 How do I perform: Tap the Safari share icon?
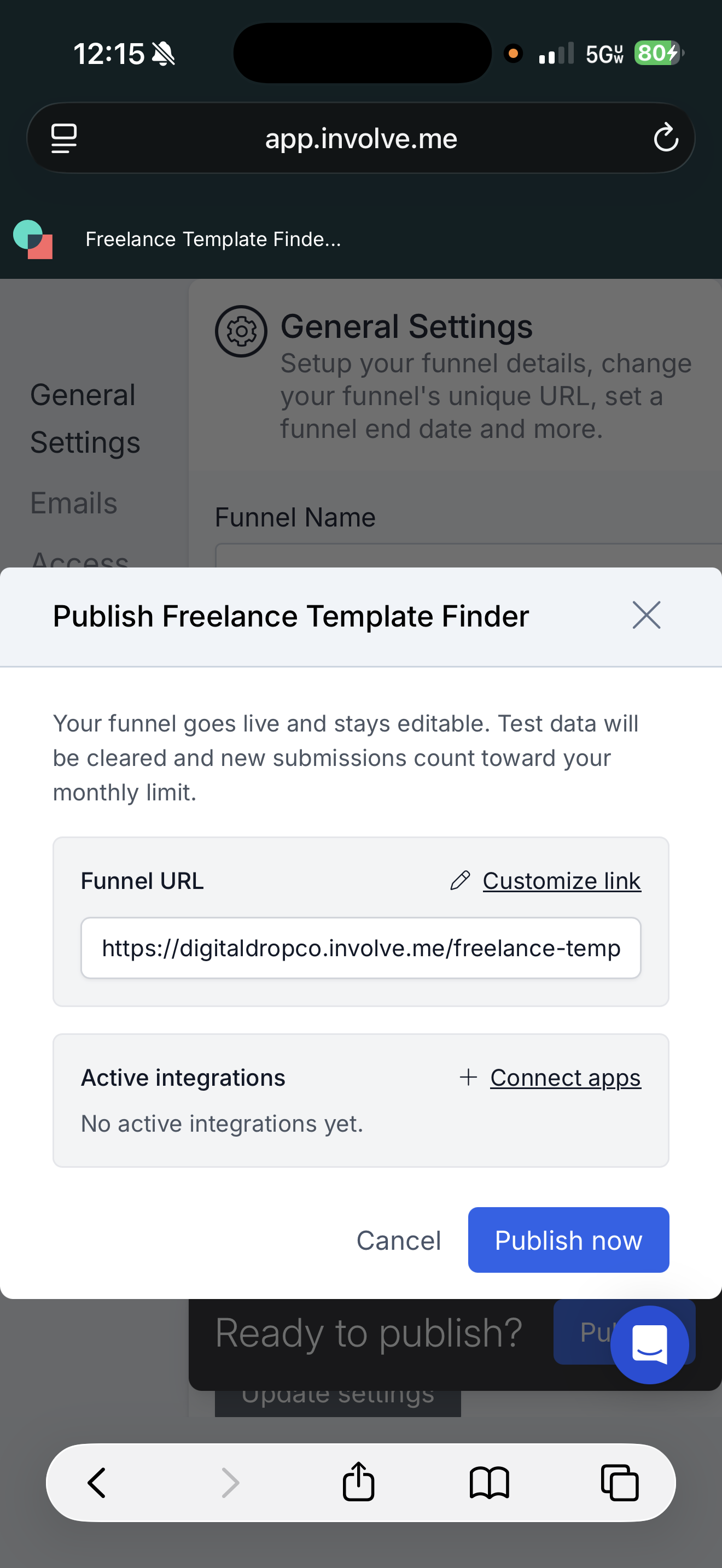[x=358, y=1481]
